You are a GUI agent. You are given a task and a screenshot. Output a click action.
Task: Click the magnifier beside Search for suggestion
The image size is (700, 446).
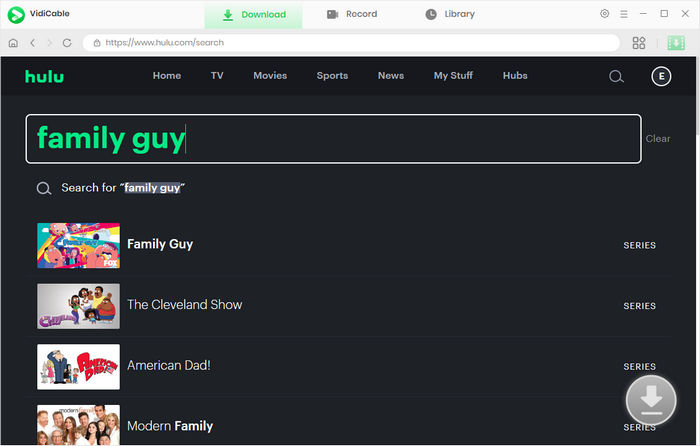coord(44,188)
